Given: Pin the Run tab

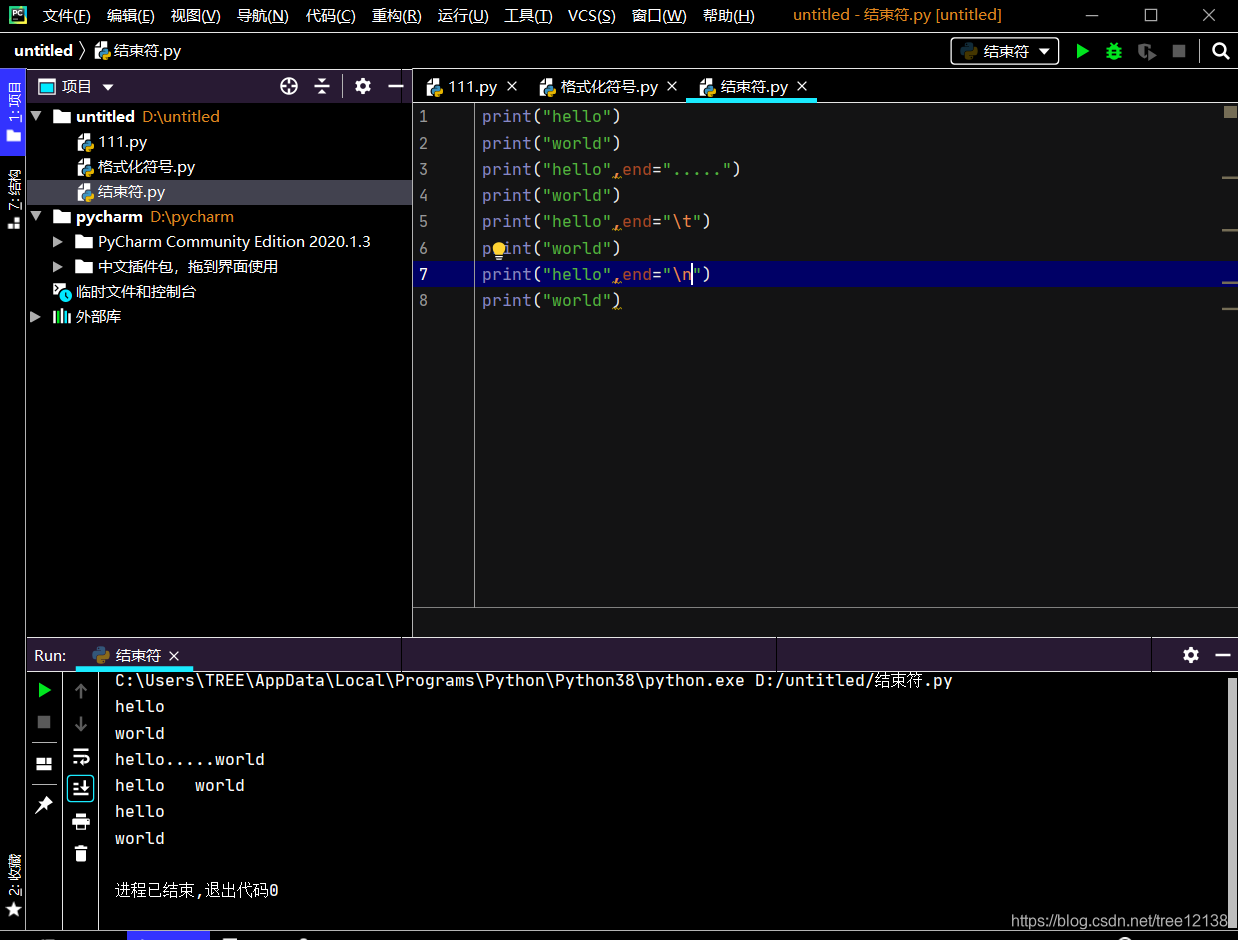Looking at the screenshot, I should tap(44, 805).
